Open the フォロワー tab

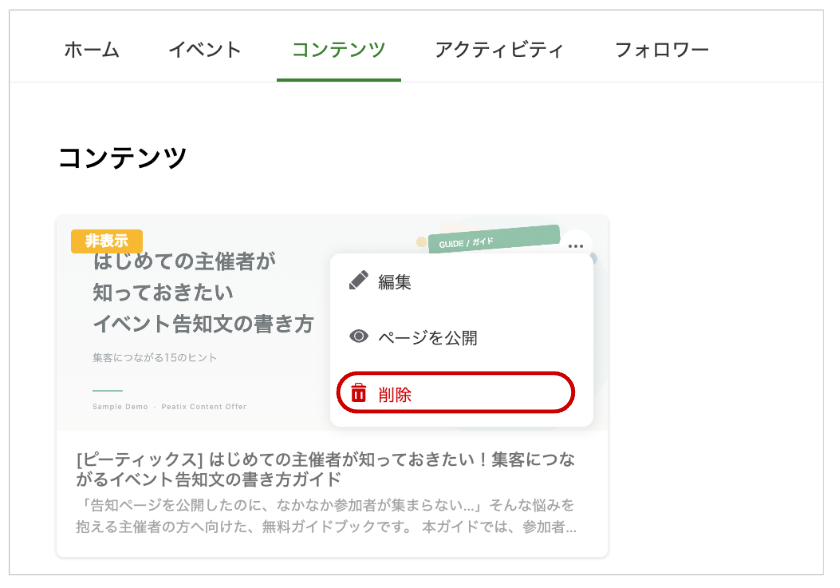[x=662, y=50]
